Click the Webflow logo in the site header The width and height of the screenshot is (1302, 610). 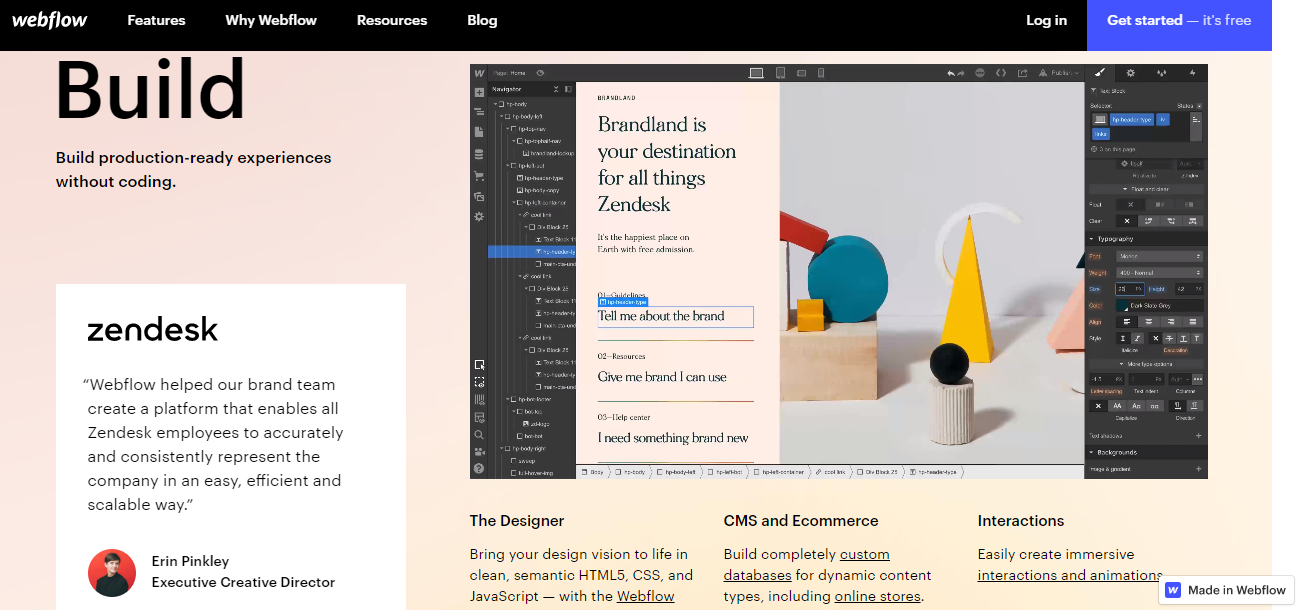(49, 20)
